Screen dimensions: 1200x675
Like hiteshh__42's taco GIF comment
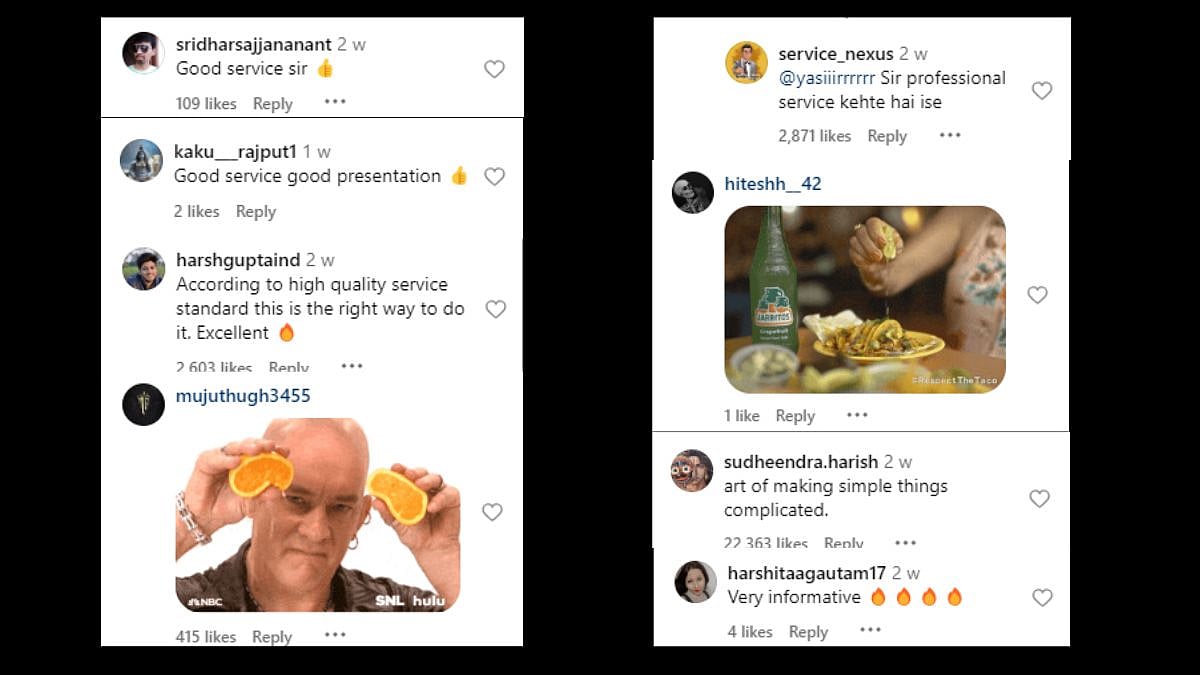[1038, 295]
